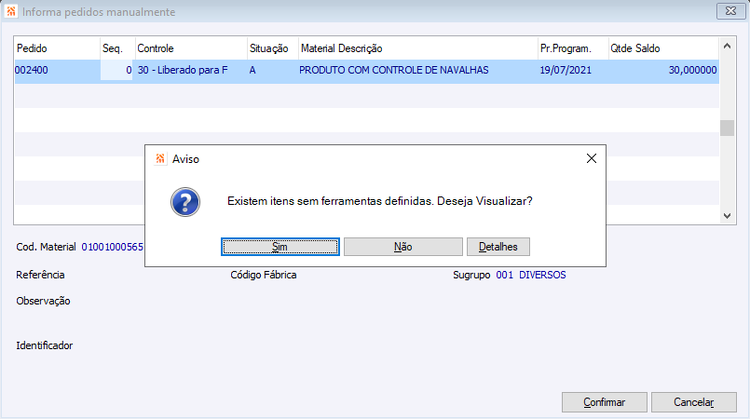Click the Situação column header
Image resolution: width=750 pixels, height=419 pixels.
[273, 48]
